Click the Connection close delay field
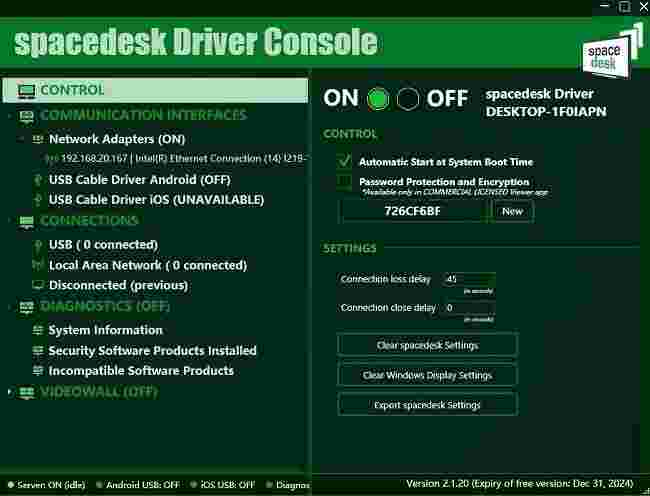 [x=469, y=307]
